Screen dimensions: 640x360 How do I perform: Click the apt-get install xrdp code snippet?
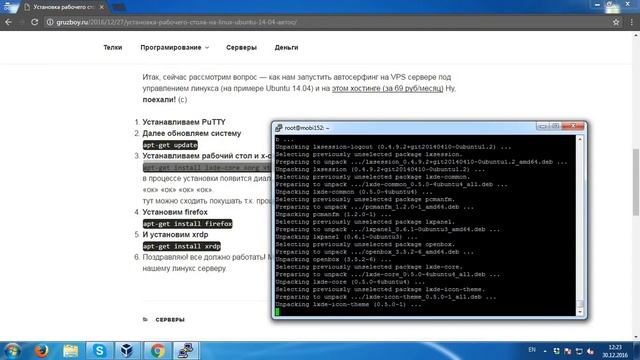pyautogui.click(x=182, y=246)
